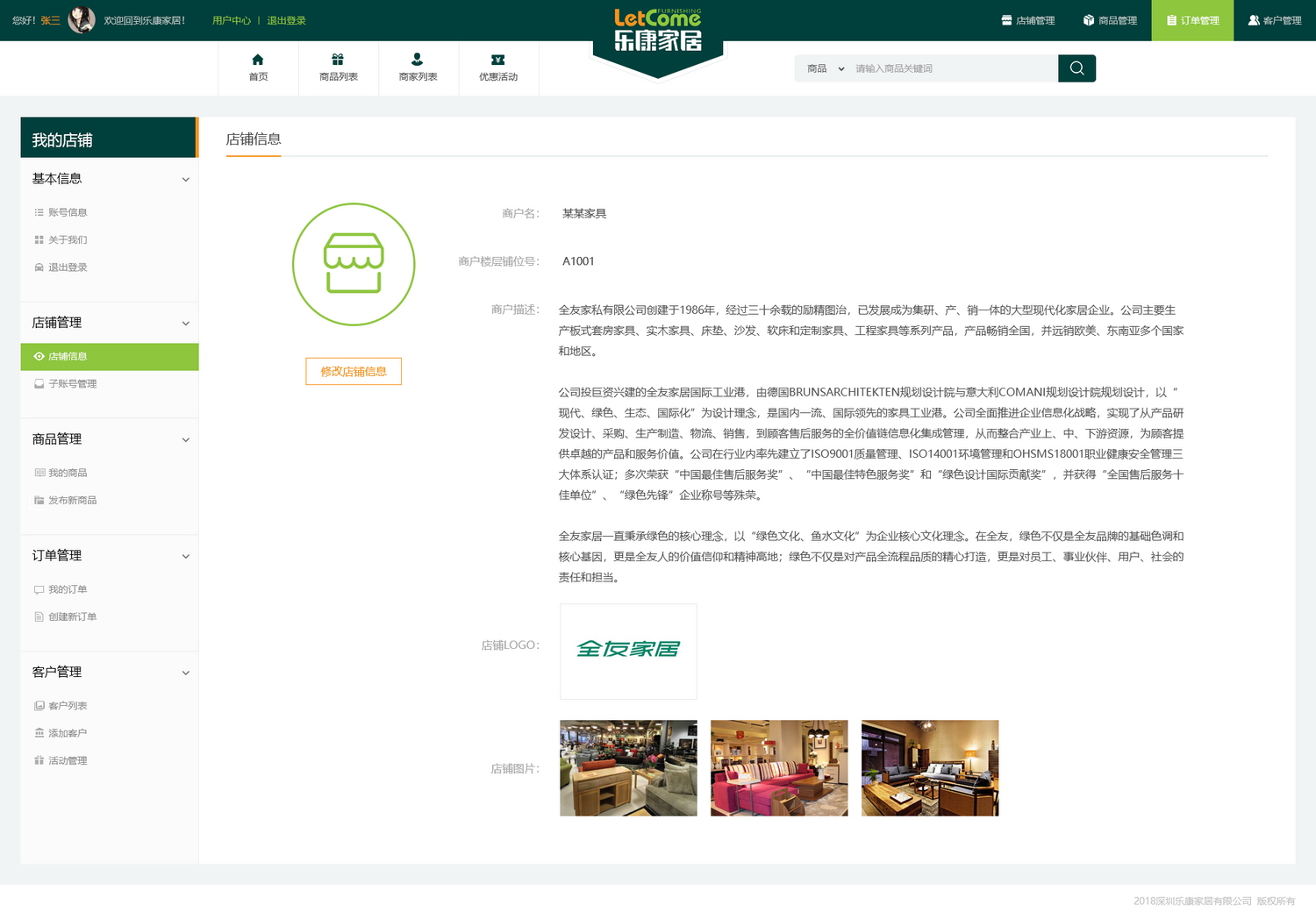
Task: Click the 商品管理 box icon in top bar
Action: 1089,20
